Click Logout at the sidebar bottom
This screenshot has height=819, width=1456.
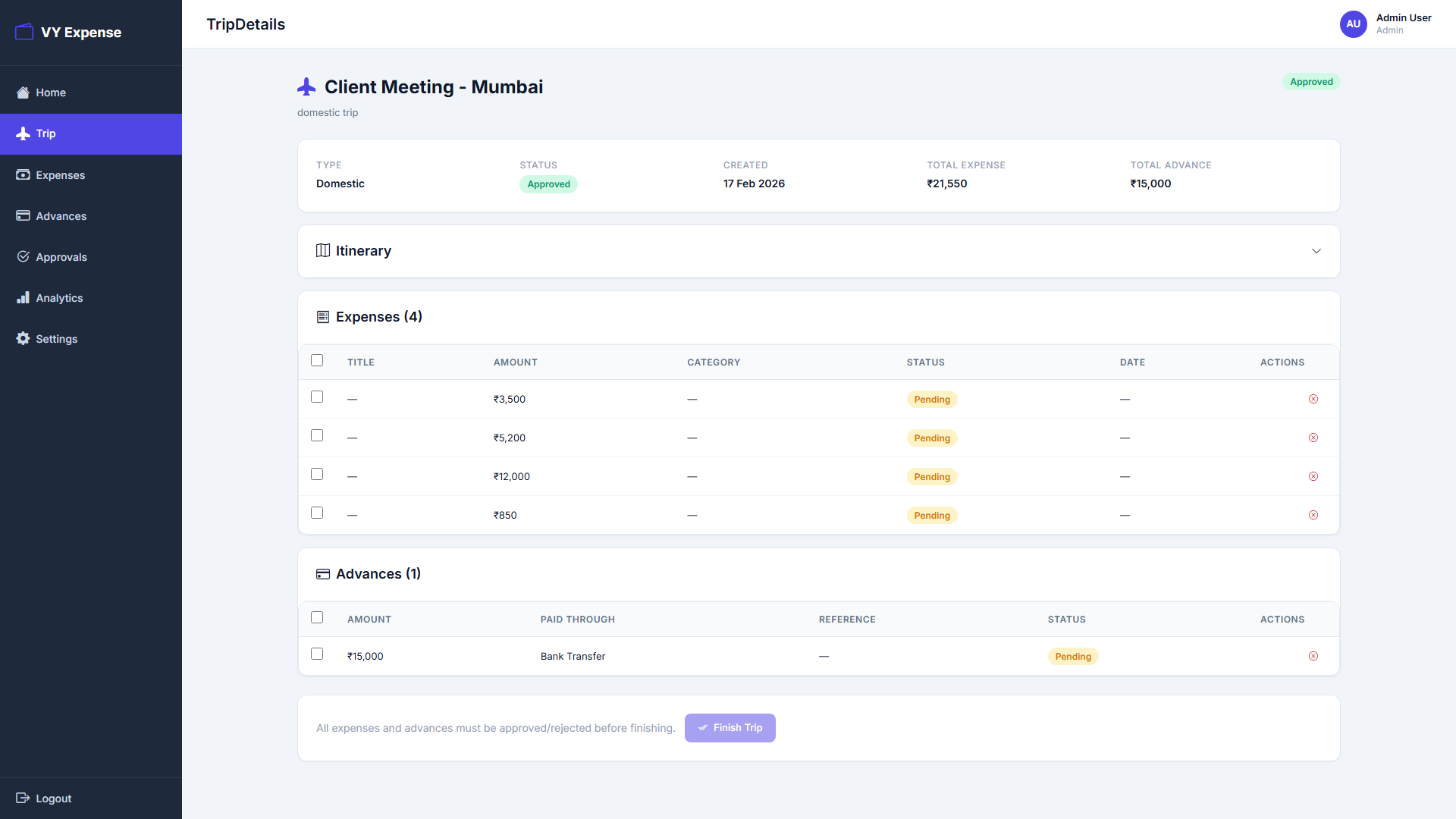[53, 799]
